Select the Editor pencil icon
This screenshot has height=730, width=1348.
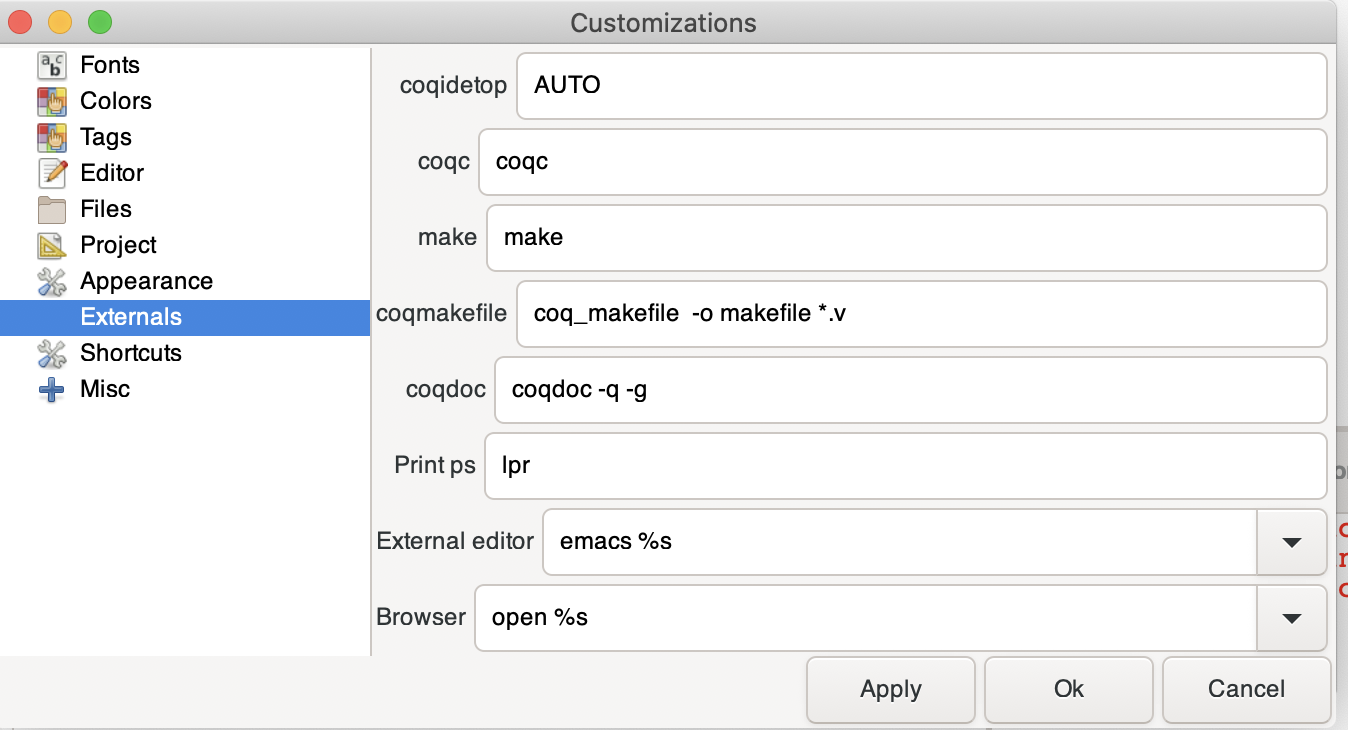(x=52, y=173)
